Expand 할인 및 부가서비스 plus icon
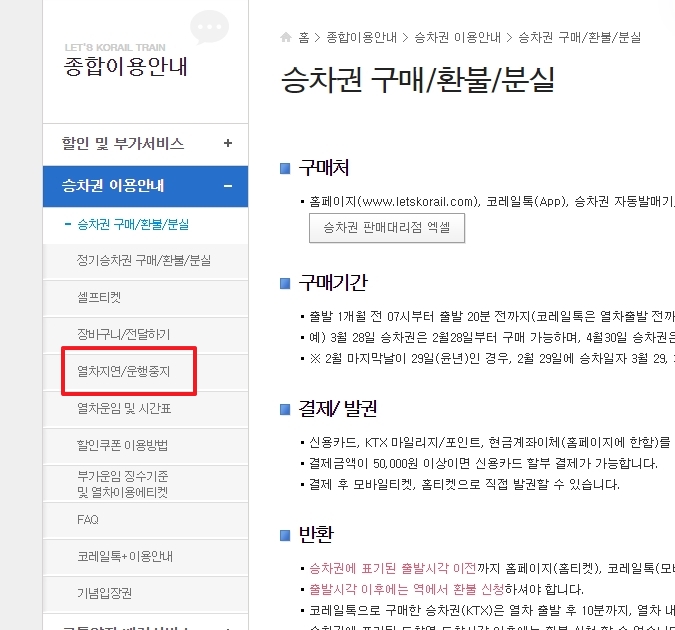This screenshot has height=630, width=675. point(228,143)
